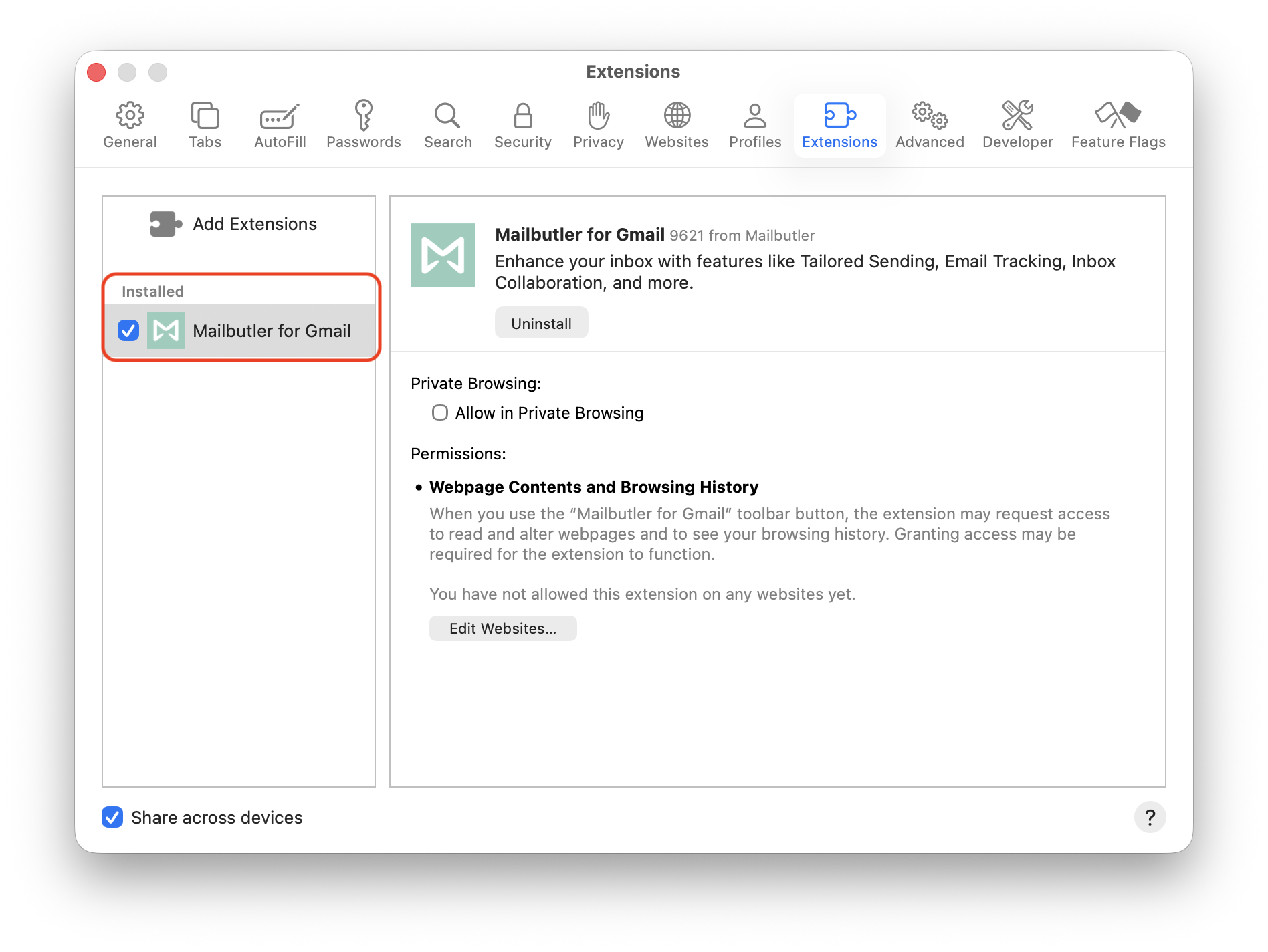Click the Permissions: label
Image resolution: width=1268 pixels, height=952 pixels.
coord(458,453)
